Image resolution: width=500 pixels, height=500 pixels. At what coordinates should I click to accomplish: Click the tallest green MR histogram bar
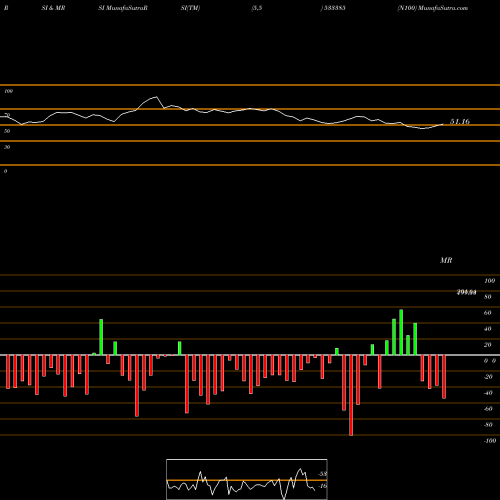tap(401, 332)
